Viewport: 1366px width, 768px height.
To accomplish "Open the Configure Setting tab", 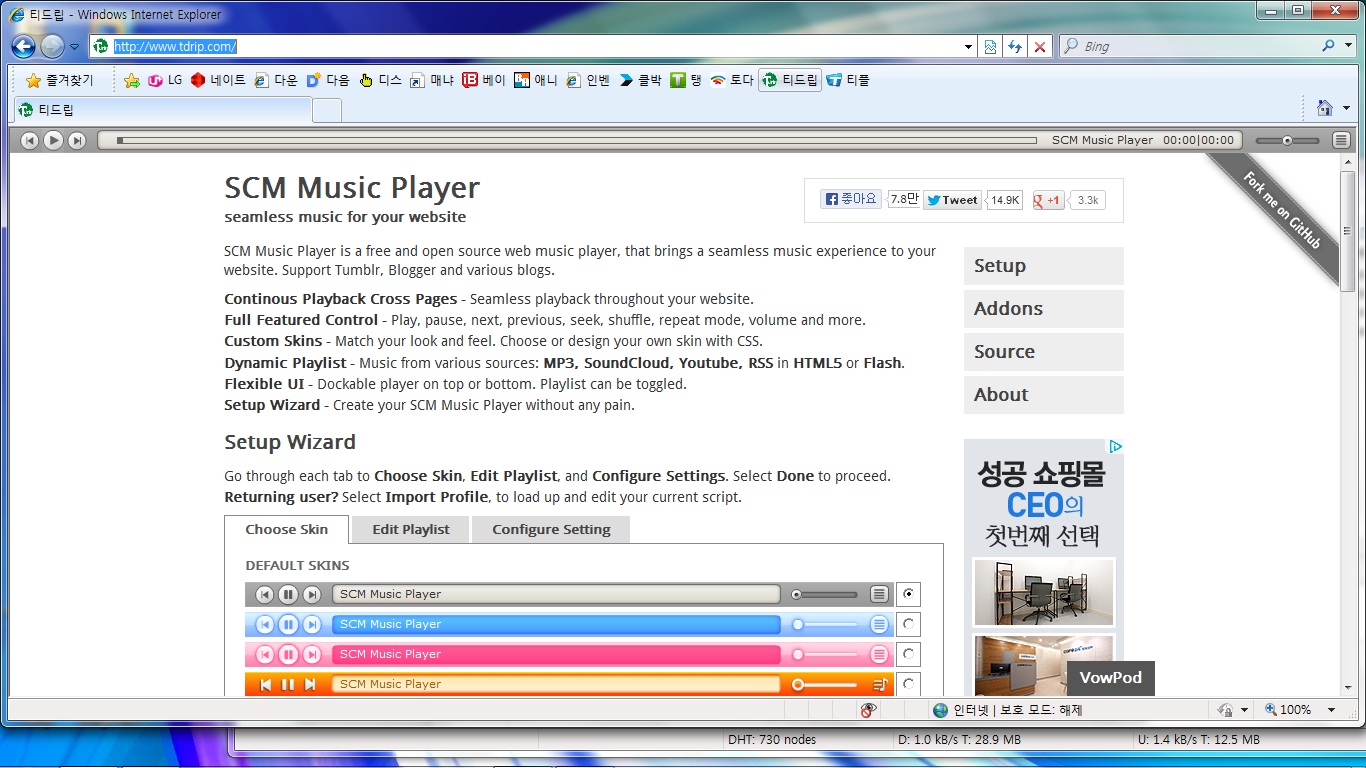I will click(551, 530).
